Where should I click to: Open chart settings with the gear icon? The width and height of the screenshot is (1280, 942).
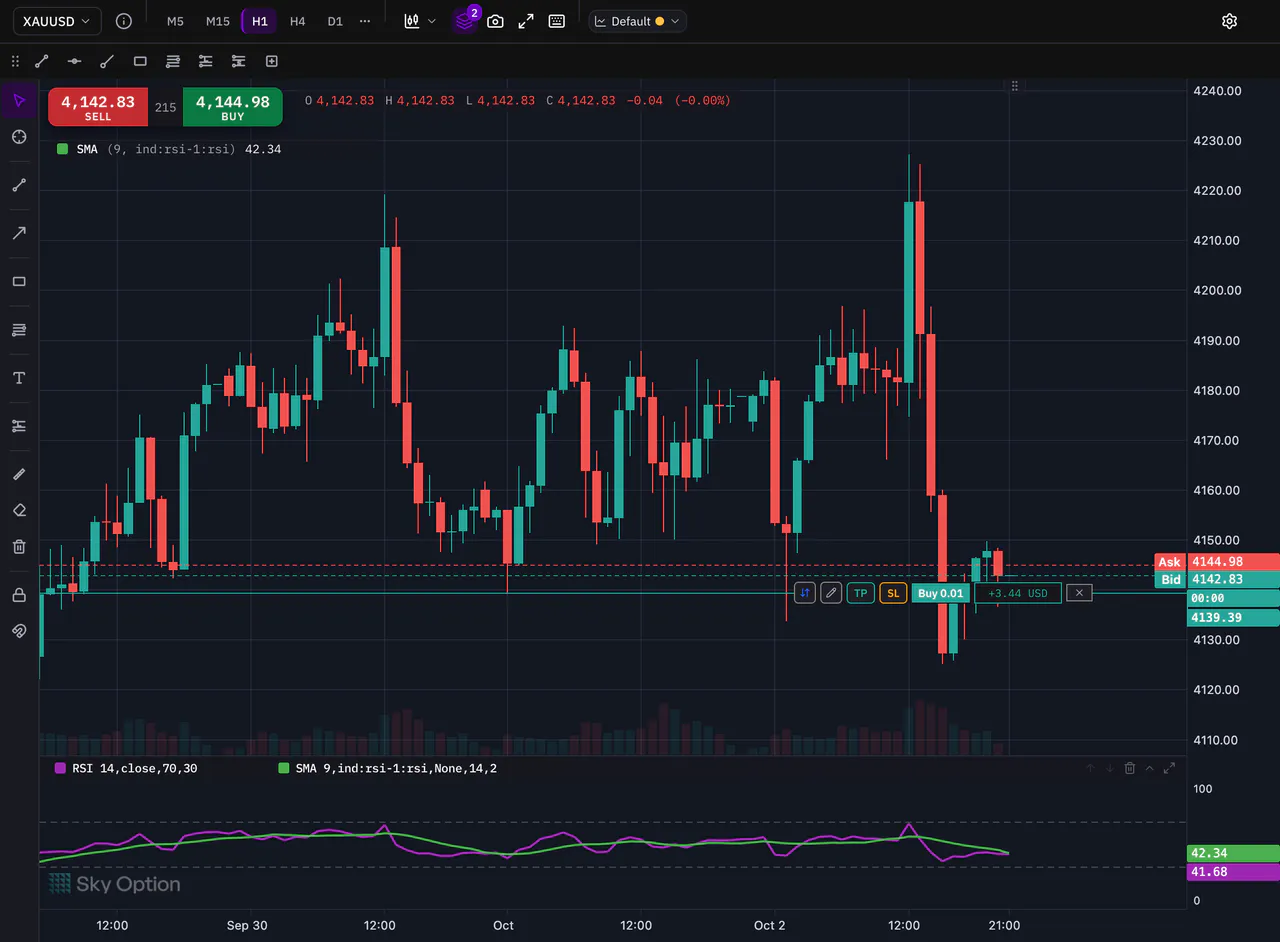(1230, 21)
